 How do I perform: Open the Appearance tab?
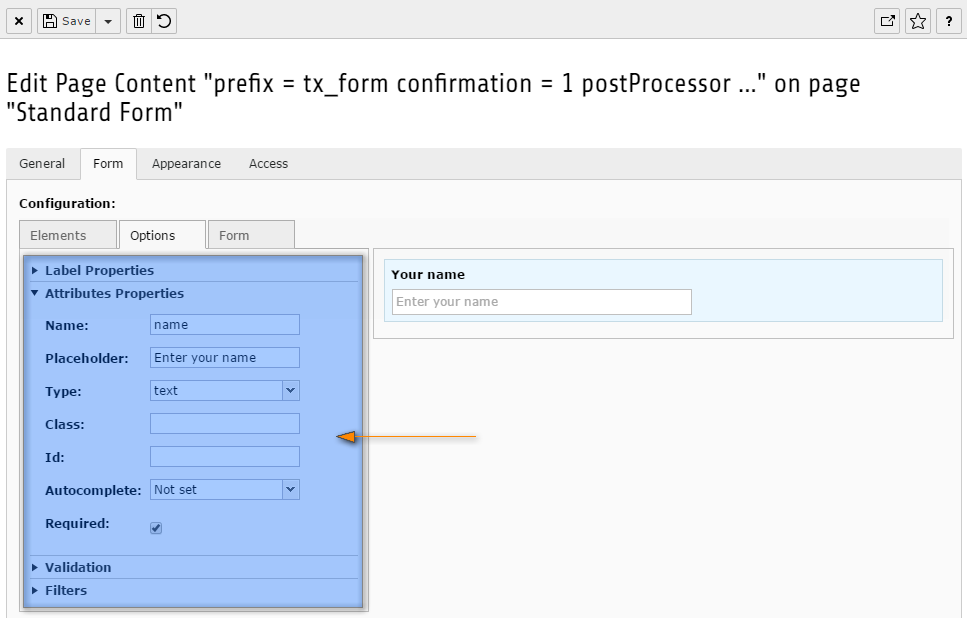[x=186, y=164]
